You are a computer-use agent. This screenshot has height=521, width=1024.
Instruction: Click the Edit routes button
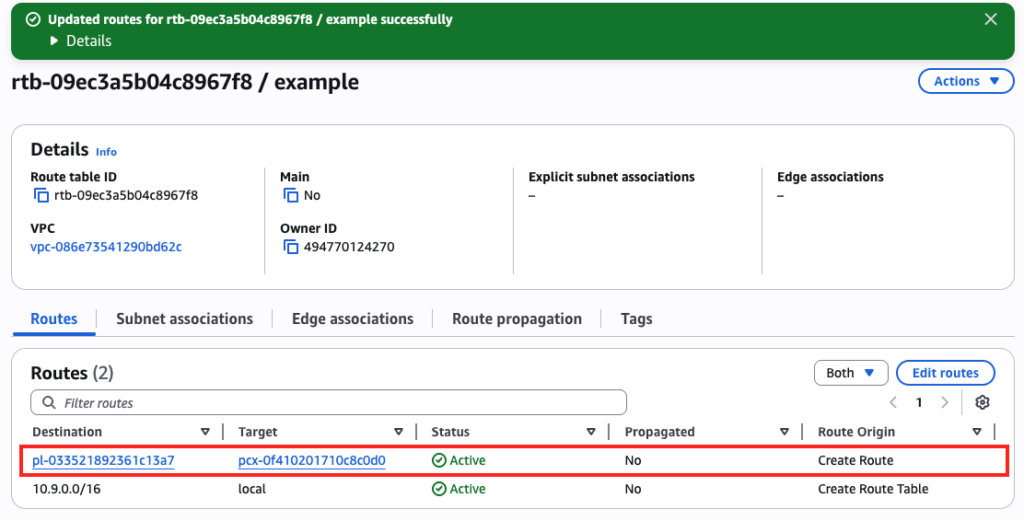945,373
